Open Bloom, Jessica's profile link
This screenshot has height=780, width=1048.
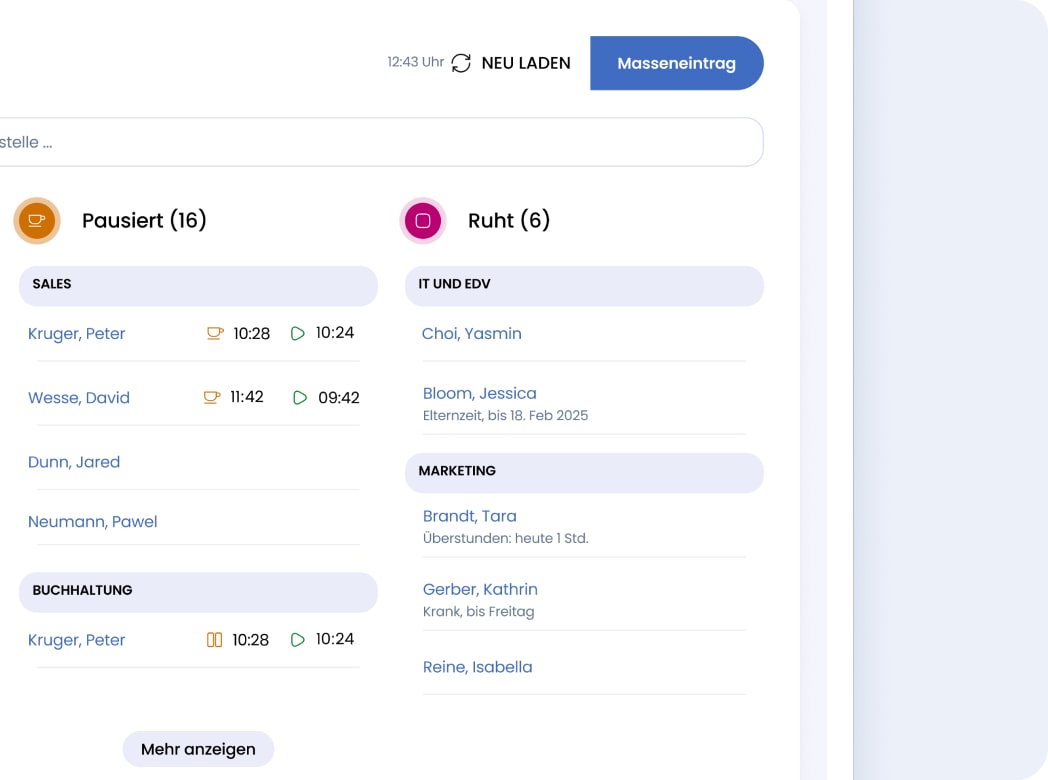480,394
